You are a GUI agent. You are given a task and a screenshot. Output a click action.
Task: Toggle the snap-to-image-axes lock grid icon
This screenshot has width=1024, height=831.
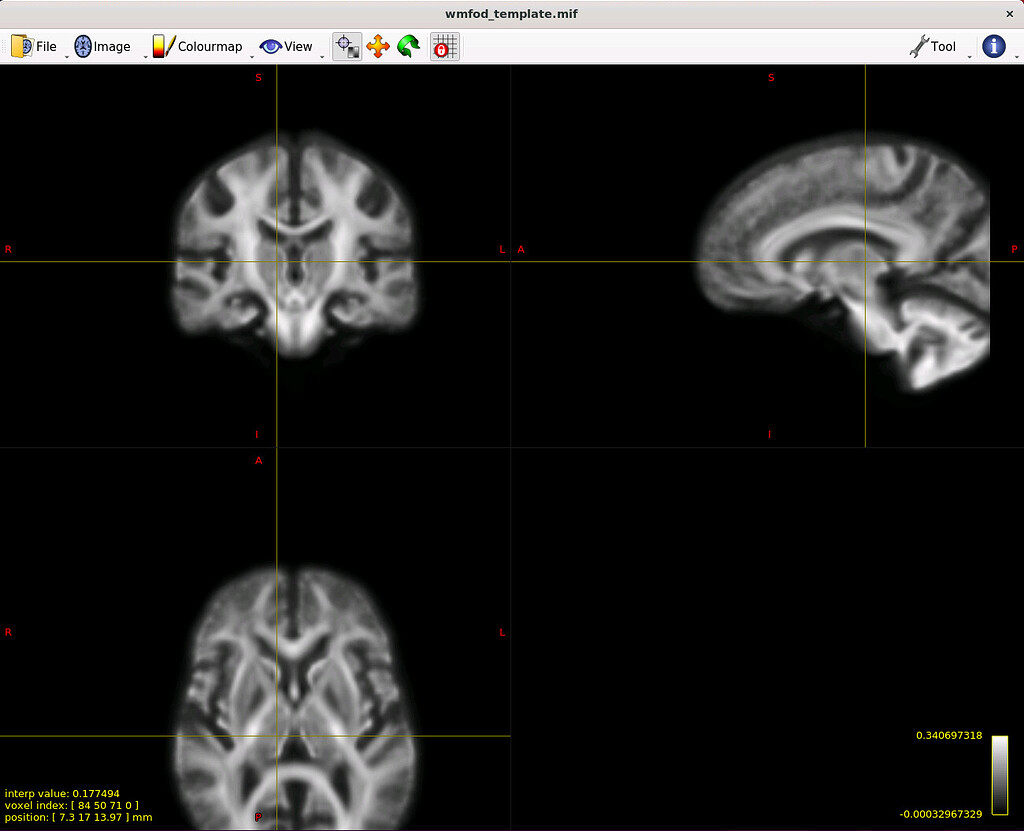pyautogui.click(x=445, y=47)
